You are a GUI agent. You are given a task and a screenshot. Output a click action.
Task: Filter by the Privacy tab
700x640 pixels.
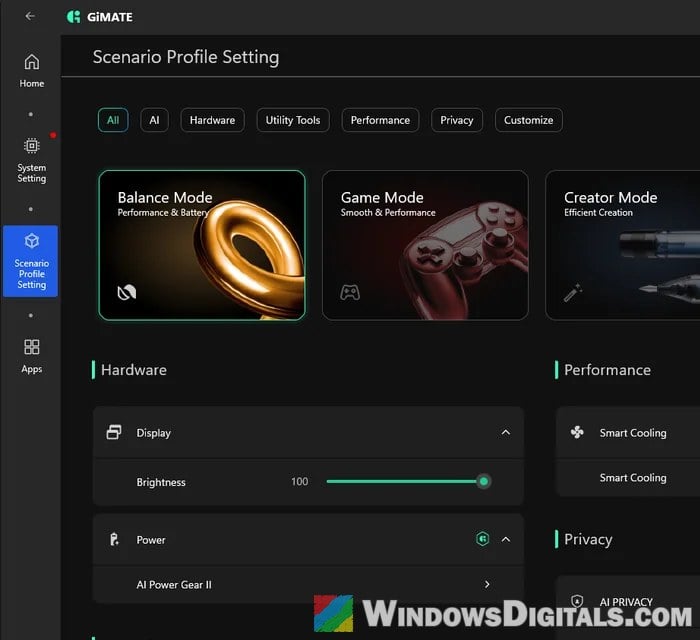(x=457, y=120)
